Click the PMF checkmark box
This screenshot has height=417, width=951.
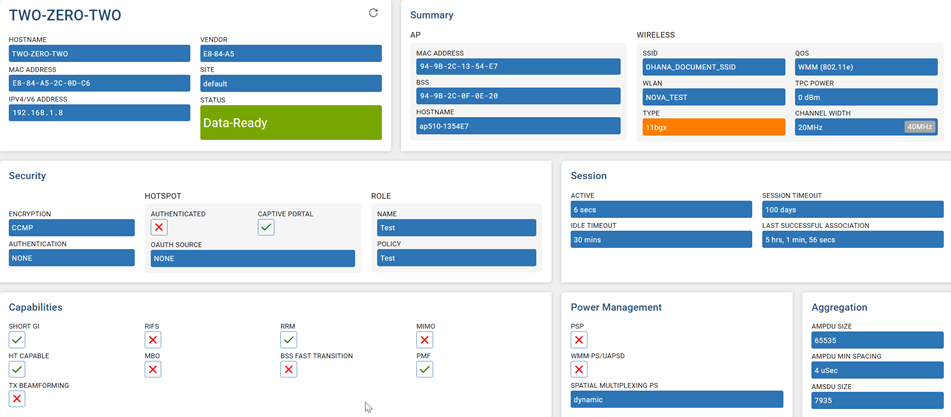(425, 370)
